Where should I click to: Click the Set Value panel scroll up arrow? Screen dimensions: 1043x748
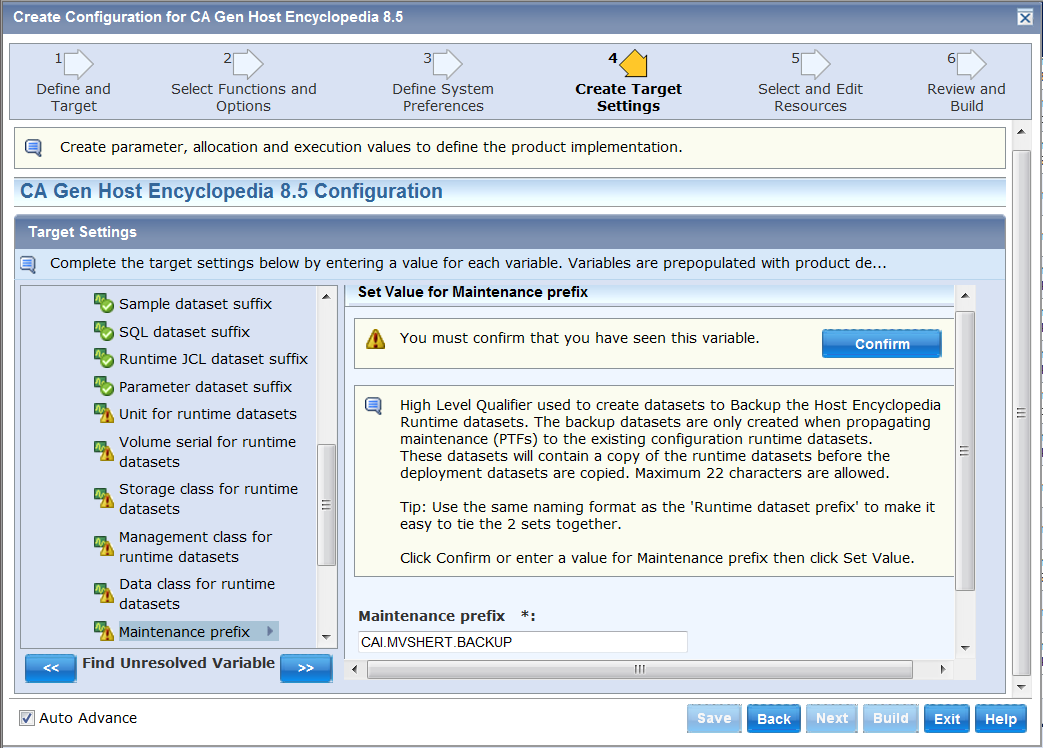click(x=965, y=295)
